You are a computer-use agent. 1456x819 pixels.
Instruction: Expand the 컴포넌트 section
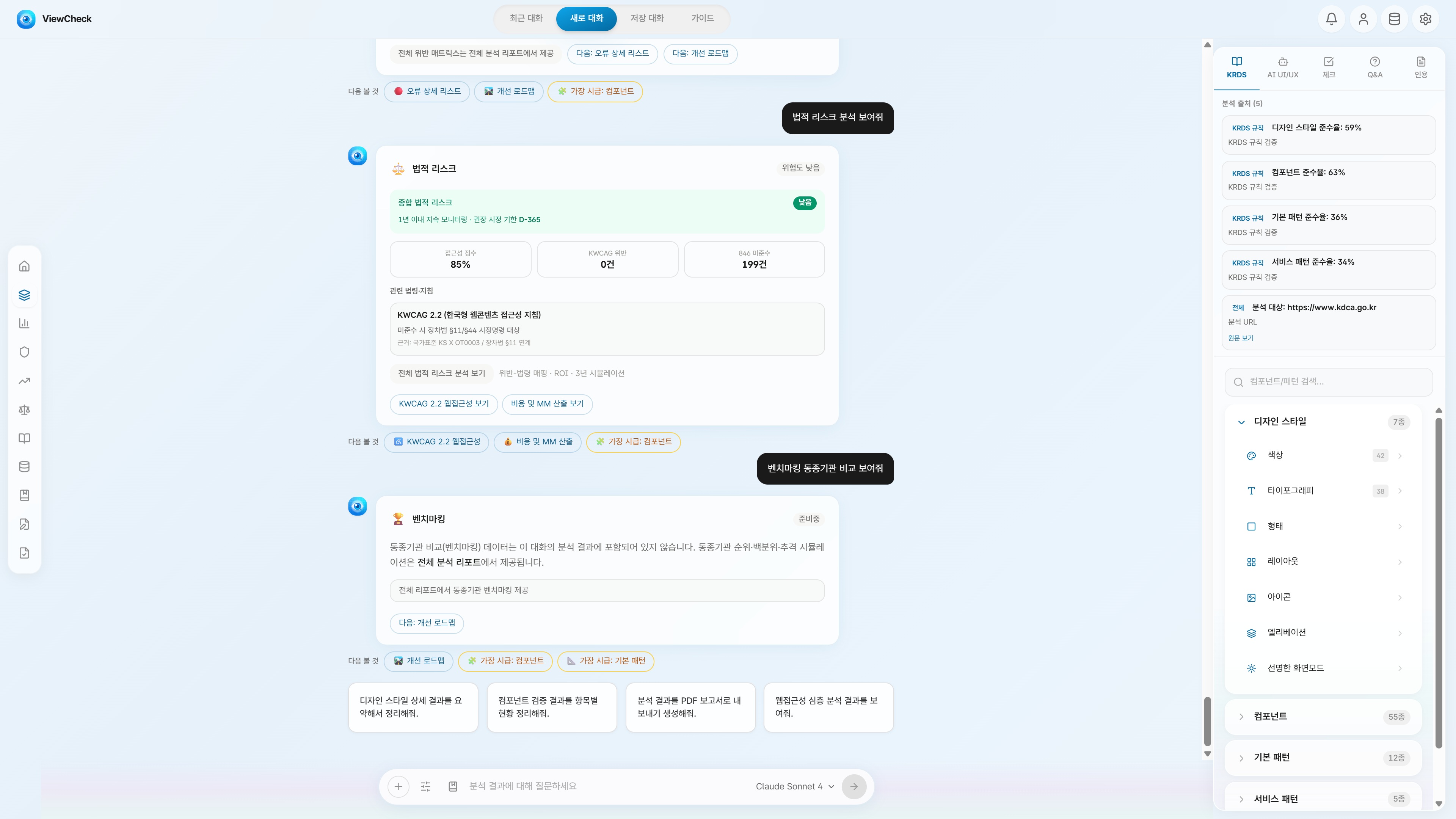click(1323, 717)
